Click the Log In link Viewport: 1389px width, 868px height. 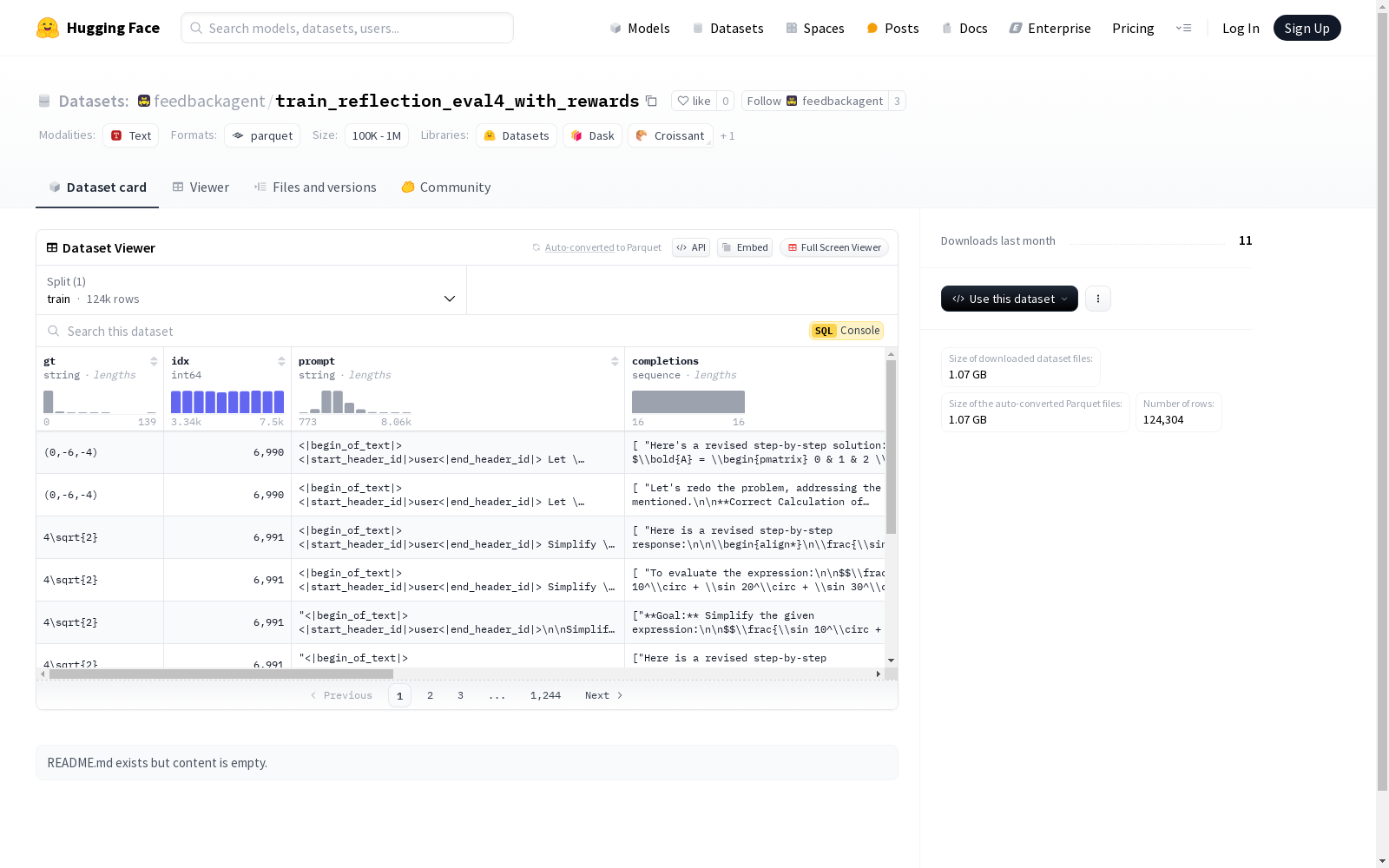click(x=1241, y=28)
